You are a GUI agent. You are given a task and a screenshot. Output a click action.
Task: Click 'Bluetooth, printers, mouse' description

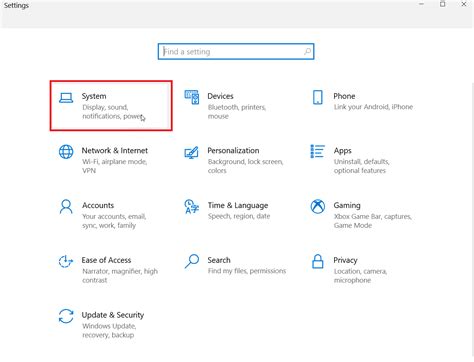click(x=237, y=112)
